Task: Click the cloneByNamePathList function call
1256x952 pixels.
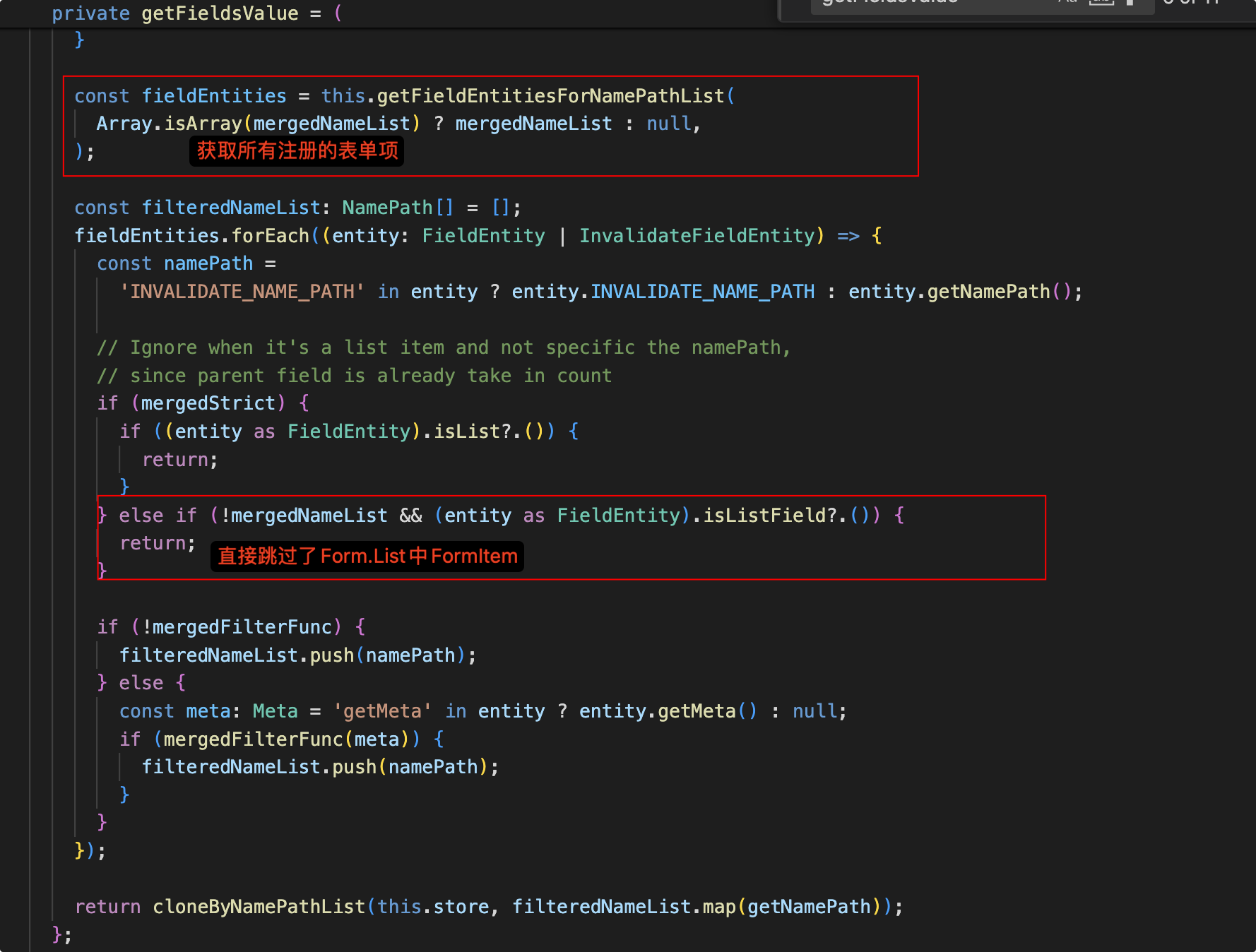Action: (259, 907)
